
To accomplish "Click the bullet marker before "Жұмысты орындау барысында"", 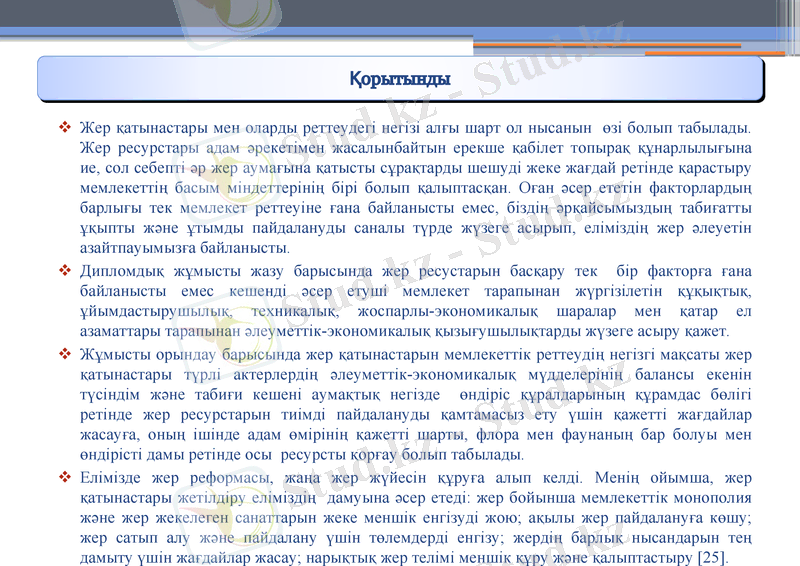I will 65,354.
